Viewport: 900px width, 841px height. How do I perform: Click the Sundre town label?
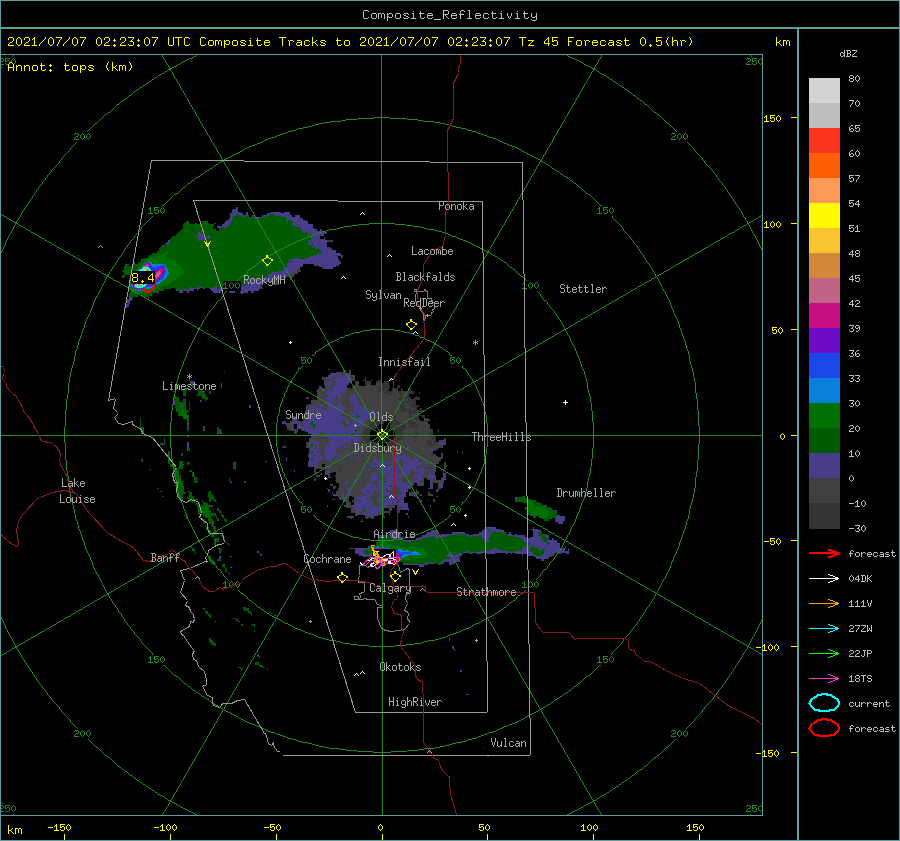tap(303, 415)
